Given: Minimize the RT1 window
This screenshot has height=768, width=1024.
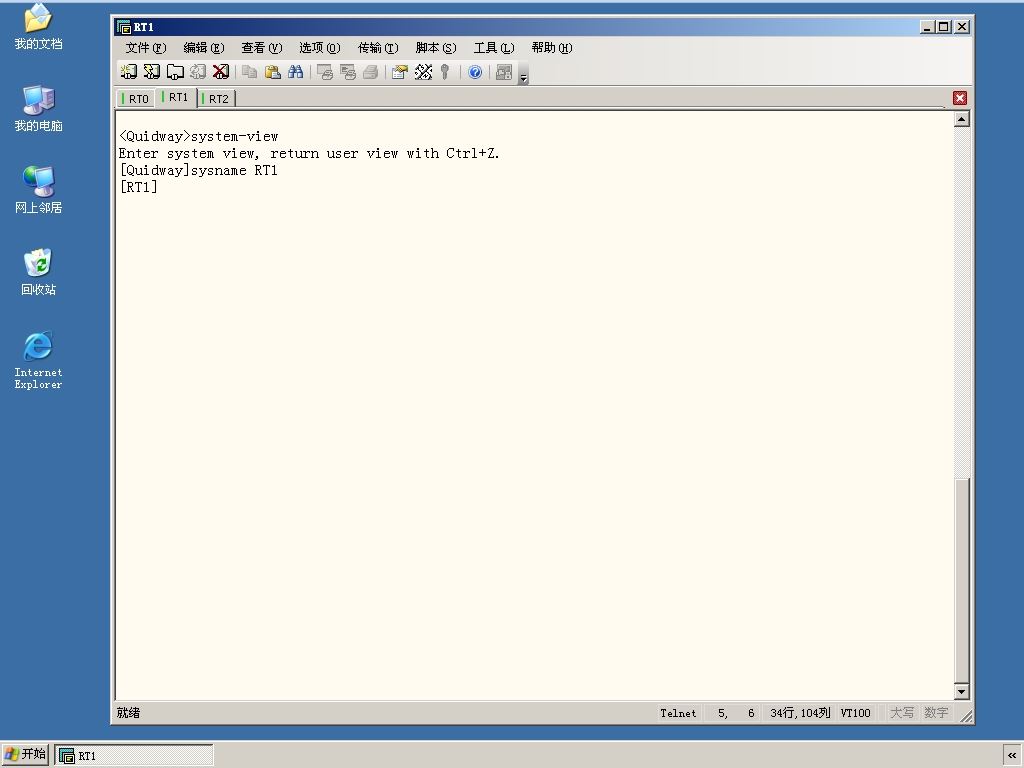Looking at the screenshot, I should point(927,27).
